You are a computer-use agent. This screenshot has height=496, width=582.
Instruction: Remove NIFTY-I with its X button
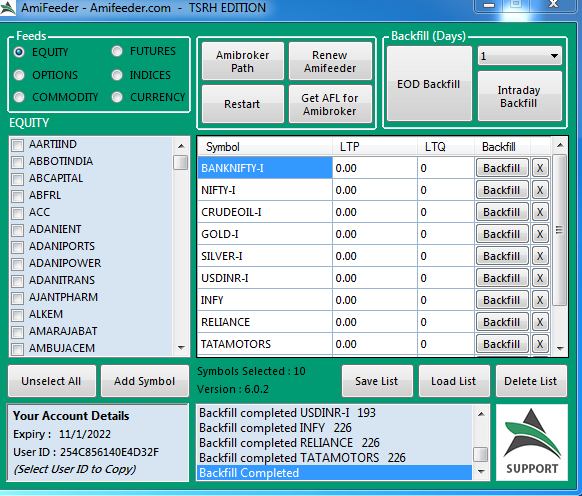(x=540, y=190)
